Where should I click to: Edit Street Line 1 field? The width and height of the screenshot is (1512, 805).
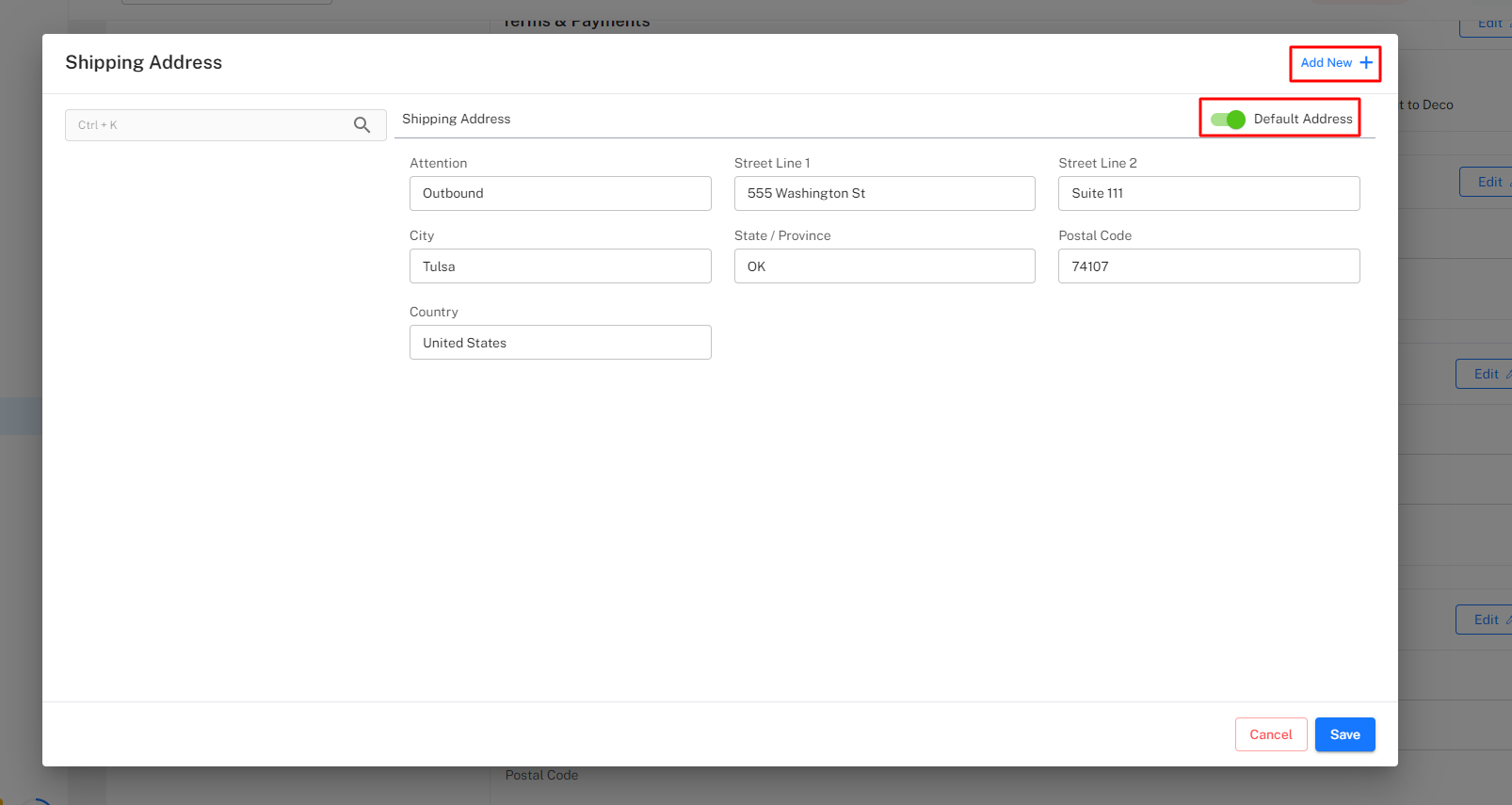coord(884,193)
